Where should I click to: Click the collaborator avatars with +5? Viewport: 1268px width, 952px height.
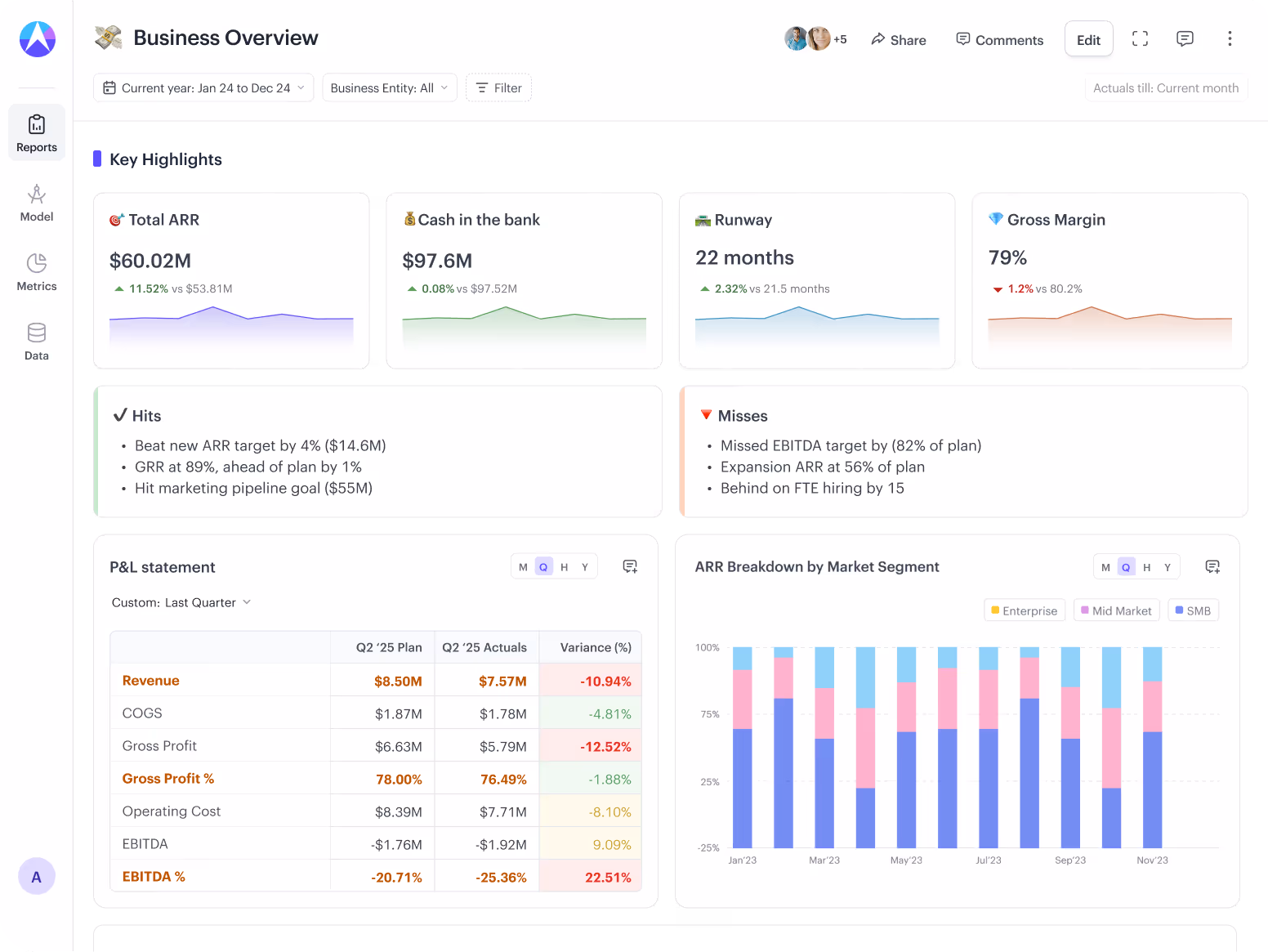pos(815,39)
